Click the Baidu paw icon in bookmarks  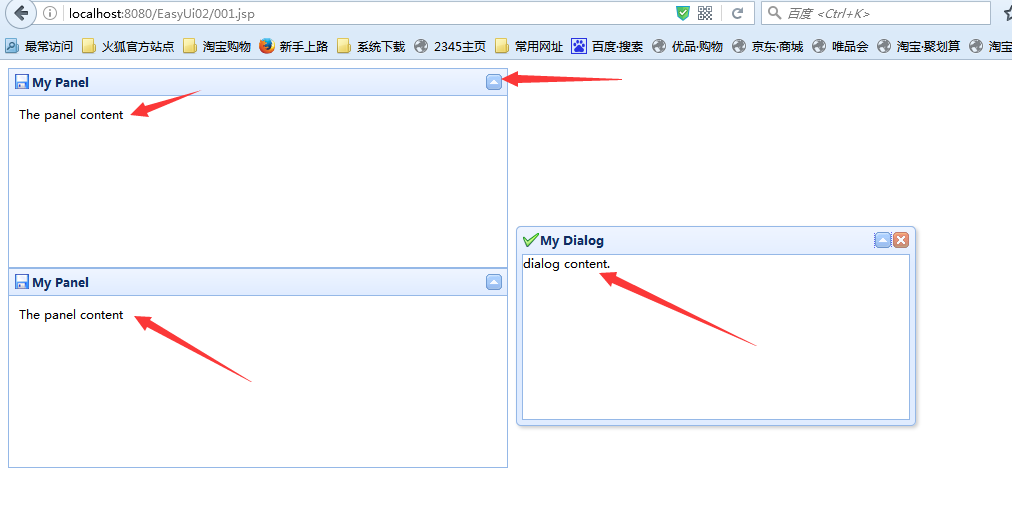[x=579, y=46]
